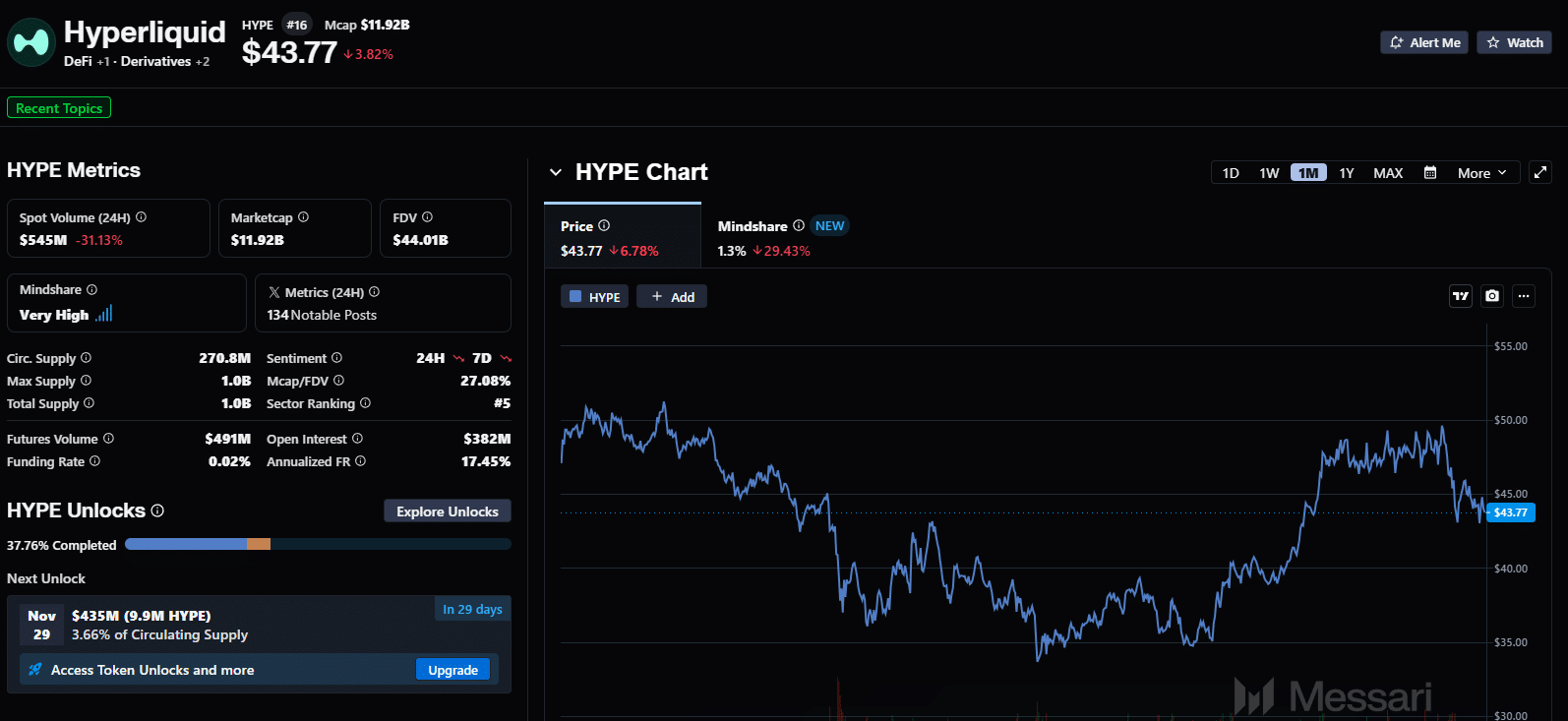This screenshot has width=1568, height=721.
Task: Click the 17.45% Annualized FR value
Action: tap(486, 461)
